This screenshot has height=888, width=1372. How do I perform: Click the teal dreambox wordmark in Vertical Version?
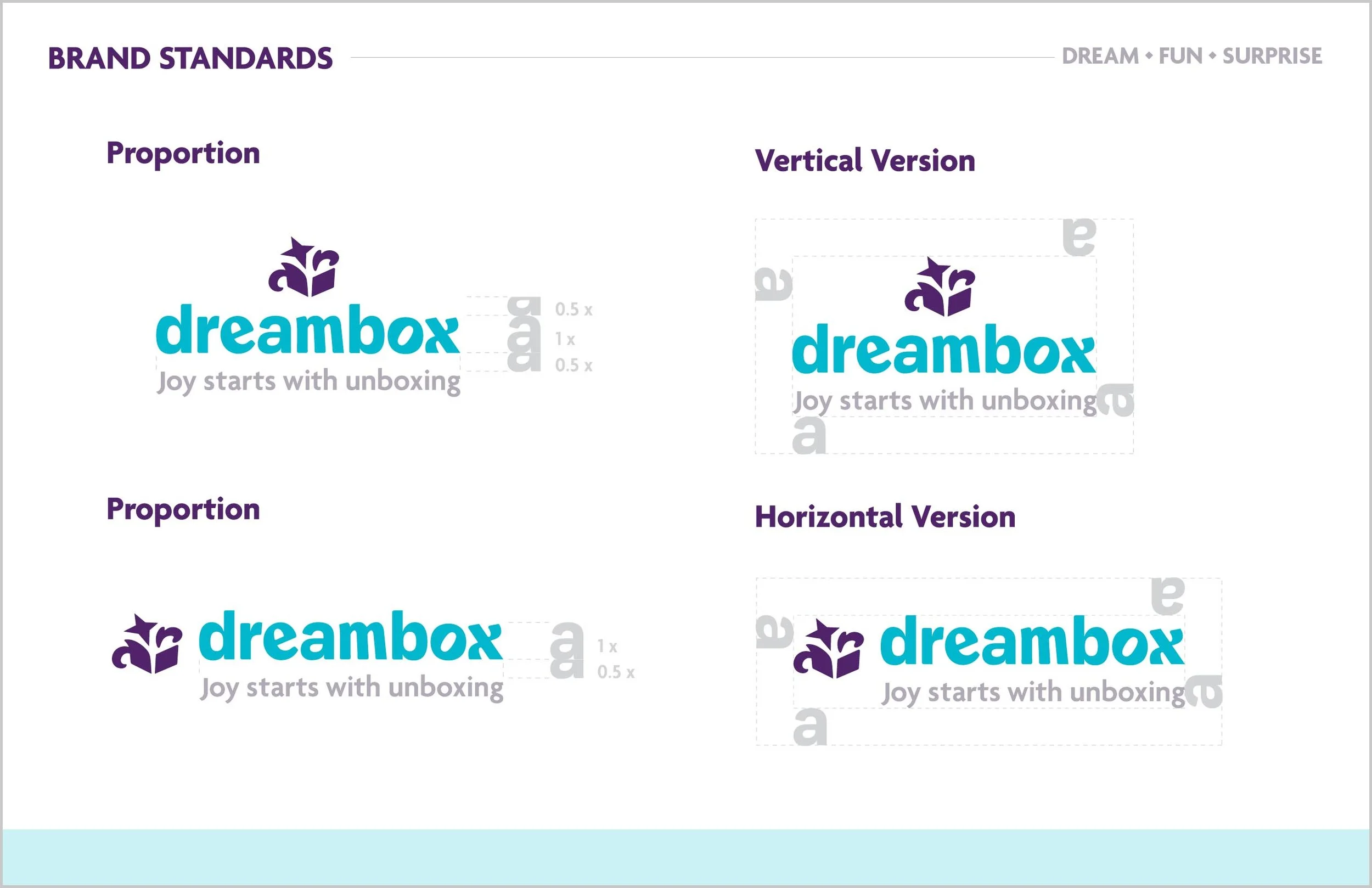[944, 350]
